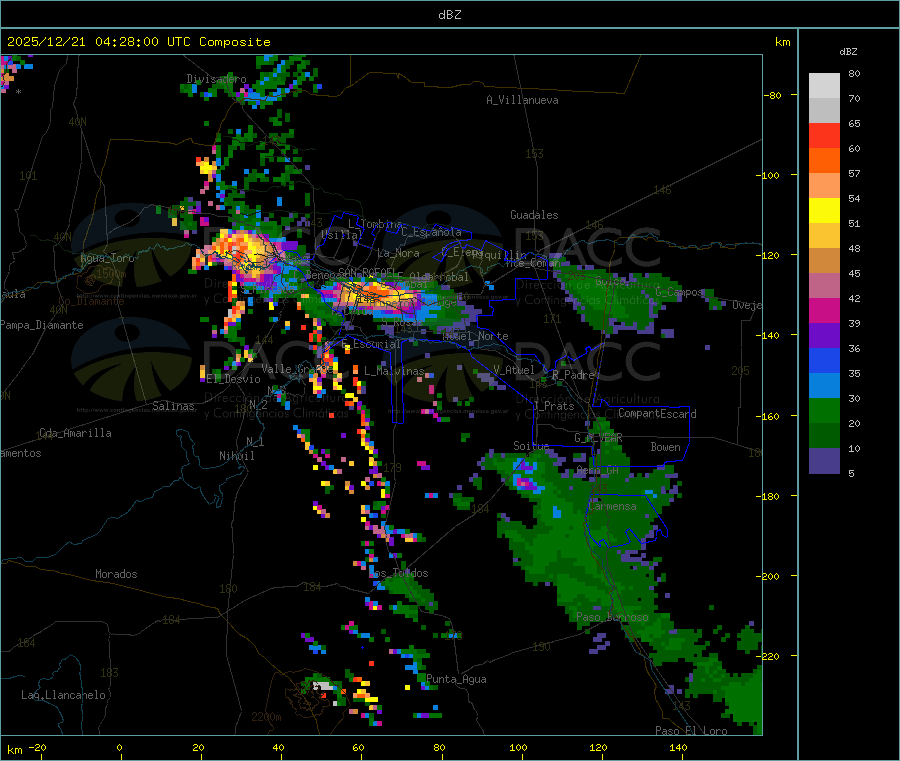Image resolution: width=900 pixels, height=761 pixels.
Task: Click the Guadales map label
Action: coord(534,215)
